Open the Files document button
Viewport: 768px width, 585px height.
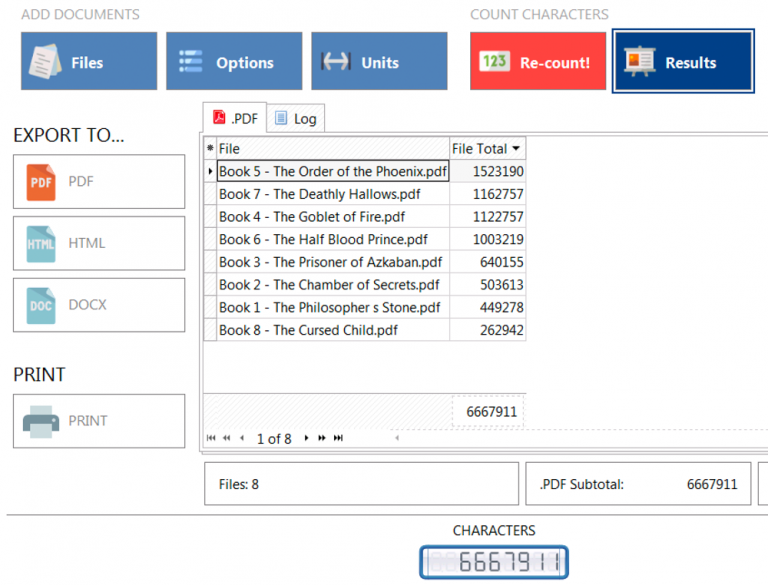89,61
